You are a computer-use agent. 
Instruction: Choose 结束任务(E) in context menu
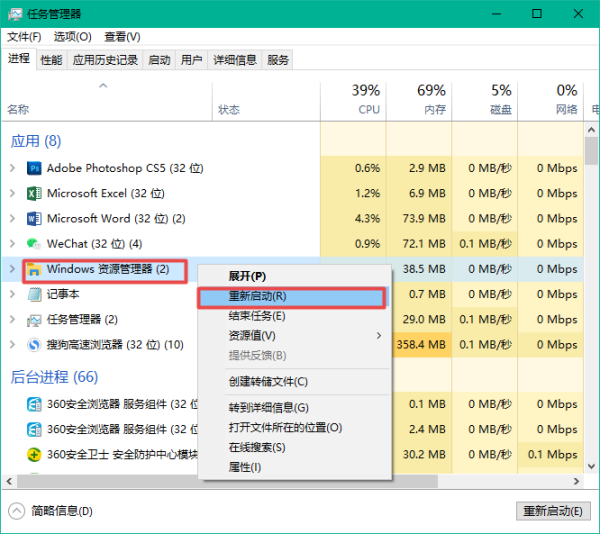(295, 316)
